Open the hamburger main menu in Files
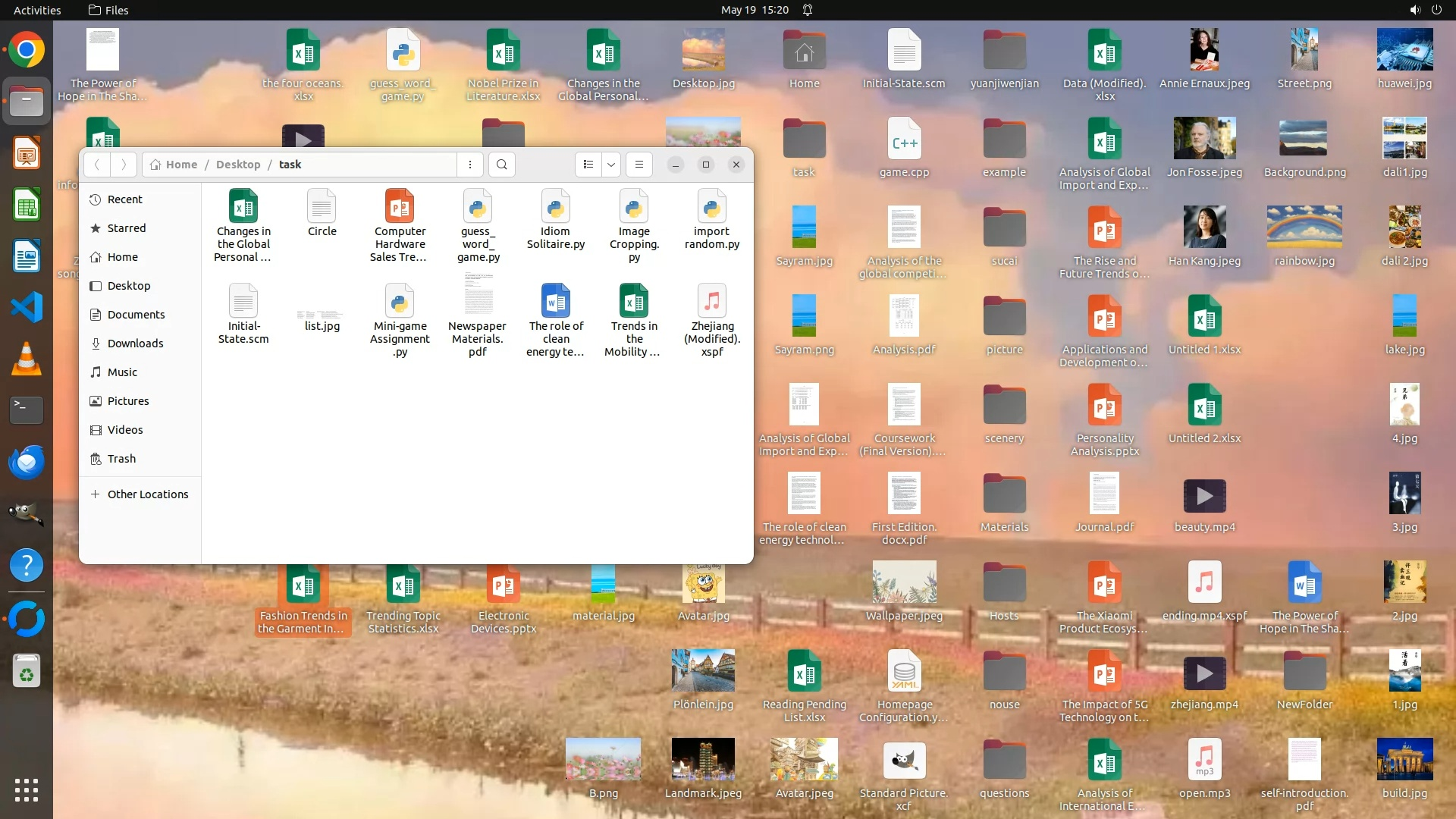Screen dimensions: 1456x819 tap(639, 165)
